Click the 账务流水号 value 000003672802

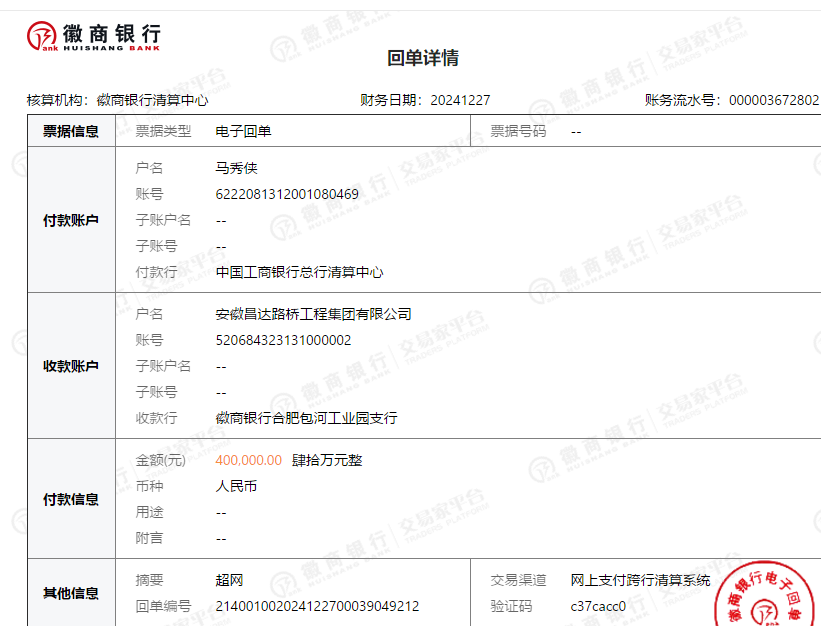click(x=773, y=100)
